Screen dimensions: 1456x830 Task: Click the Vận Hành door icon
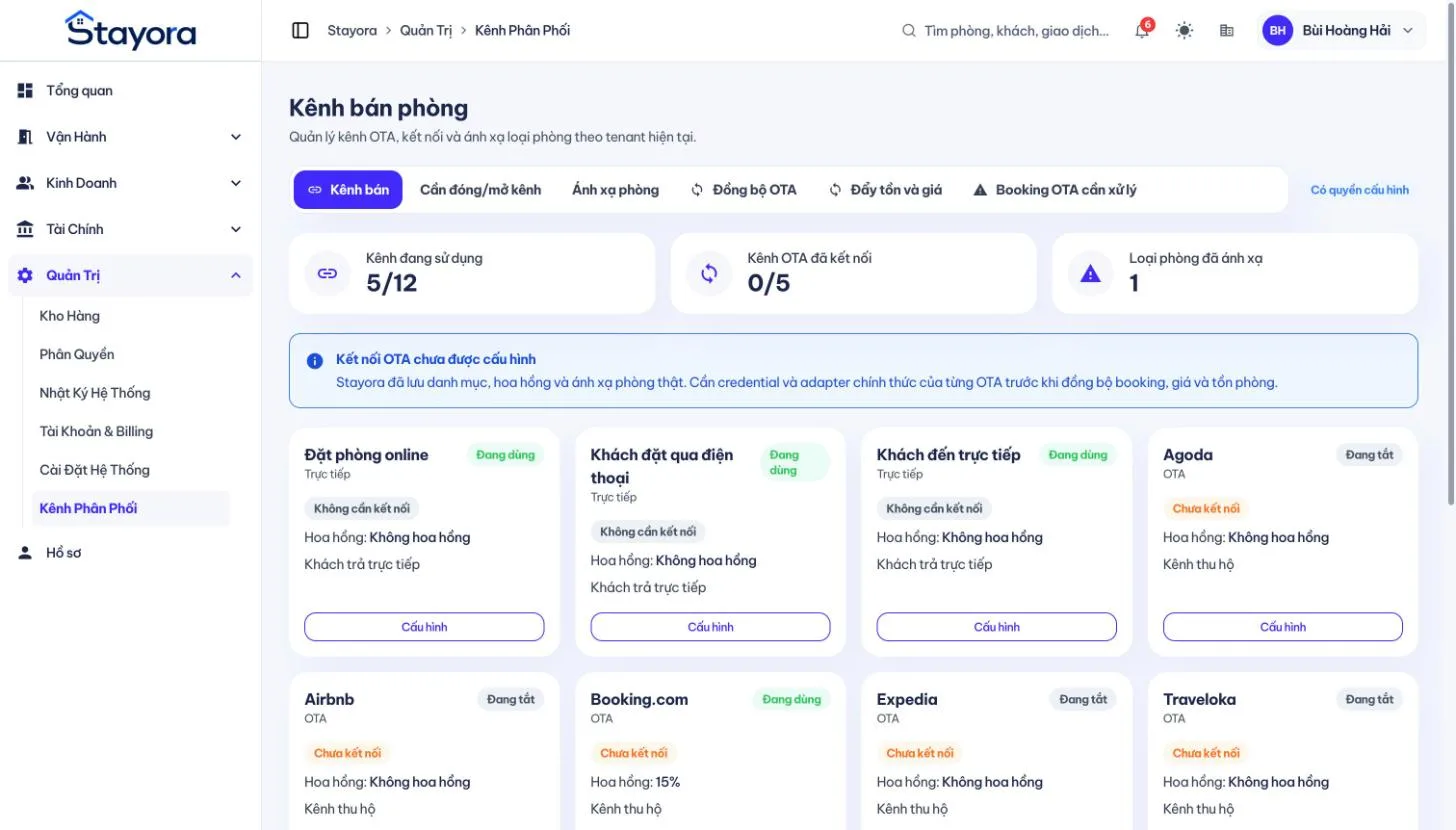[25, 137]
